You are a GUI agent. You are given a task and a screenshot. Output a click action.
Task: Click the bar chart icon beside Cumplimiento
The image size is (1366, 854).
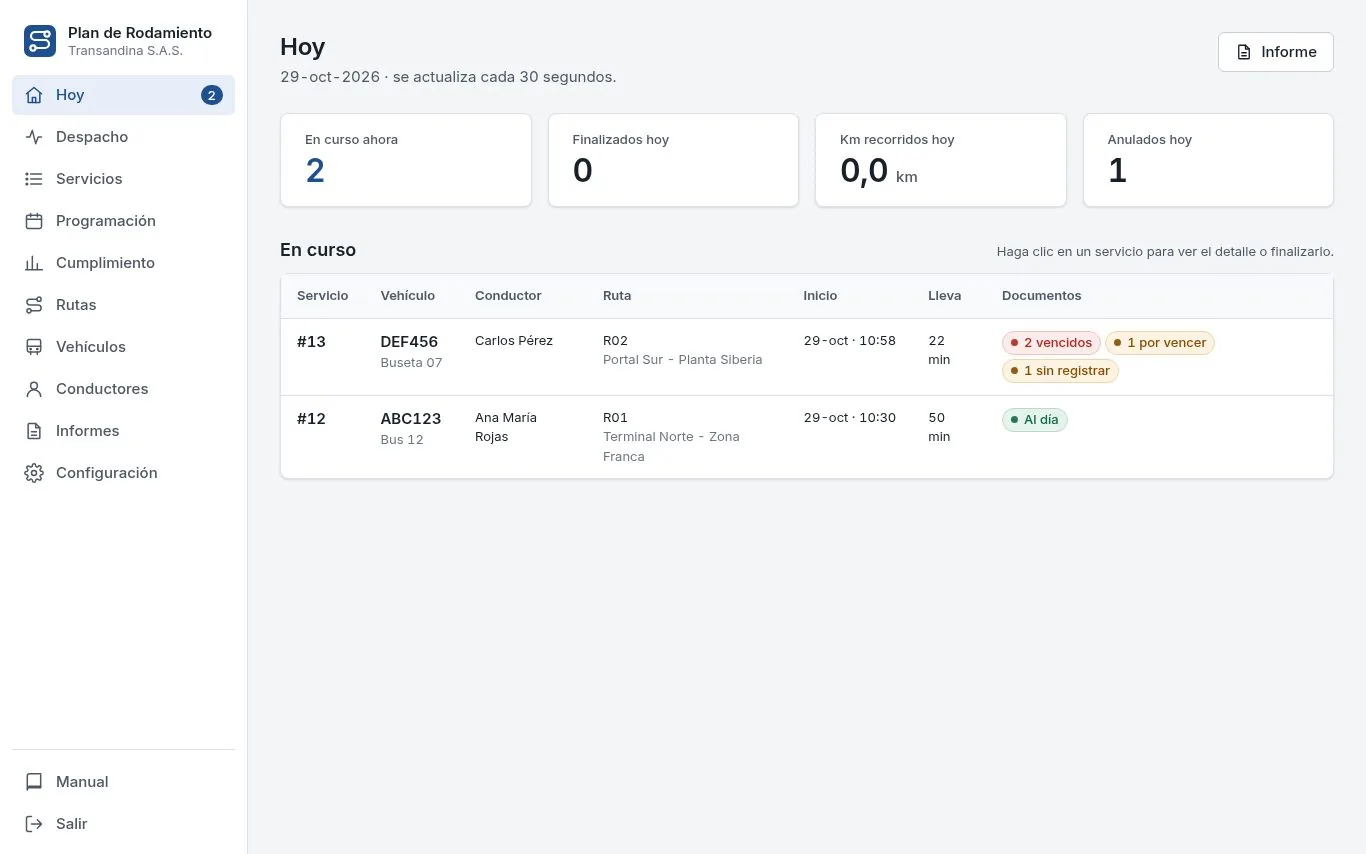click(x=34, y=263)
